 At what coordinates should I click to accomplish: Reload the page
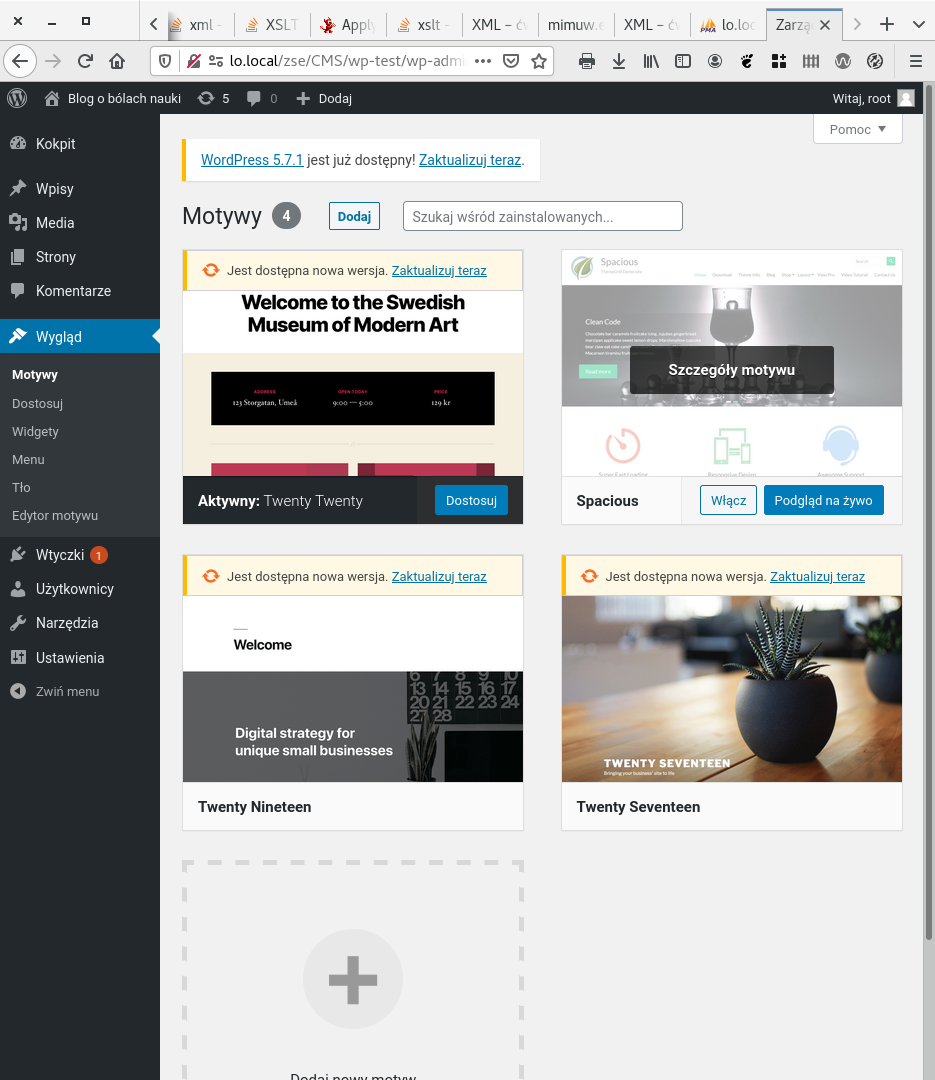pos(85,61)
